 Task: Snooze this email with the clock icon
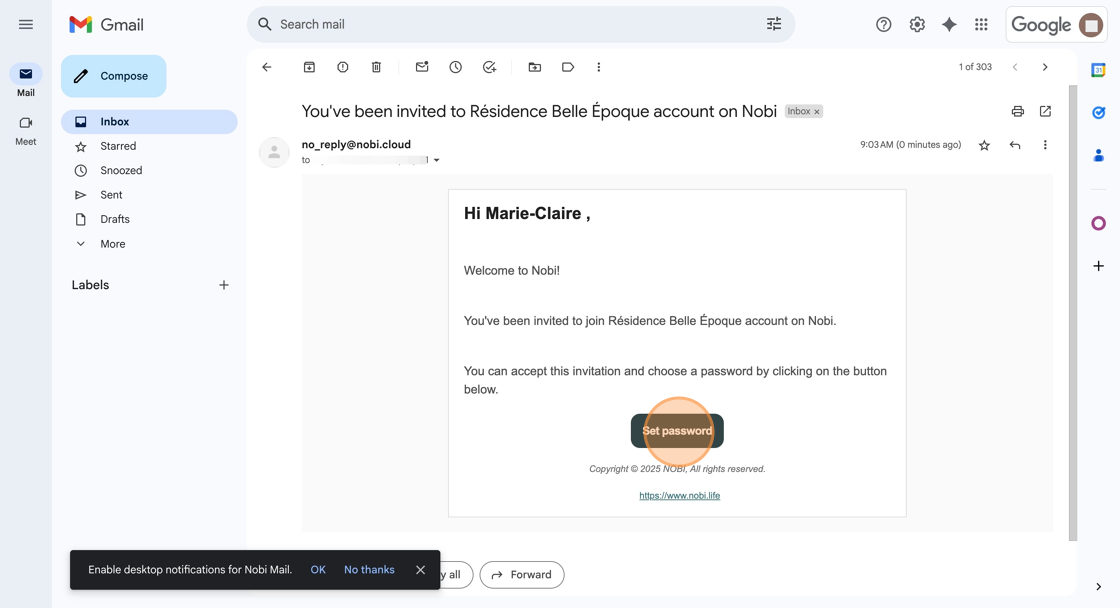click(x=455, y=67)
